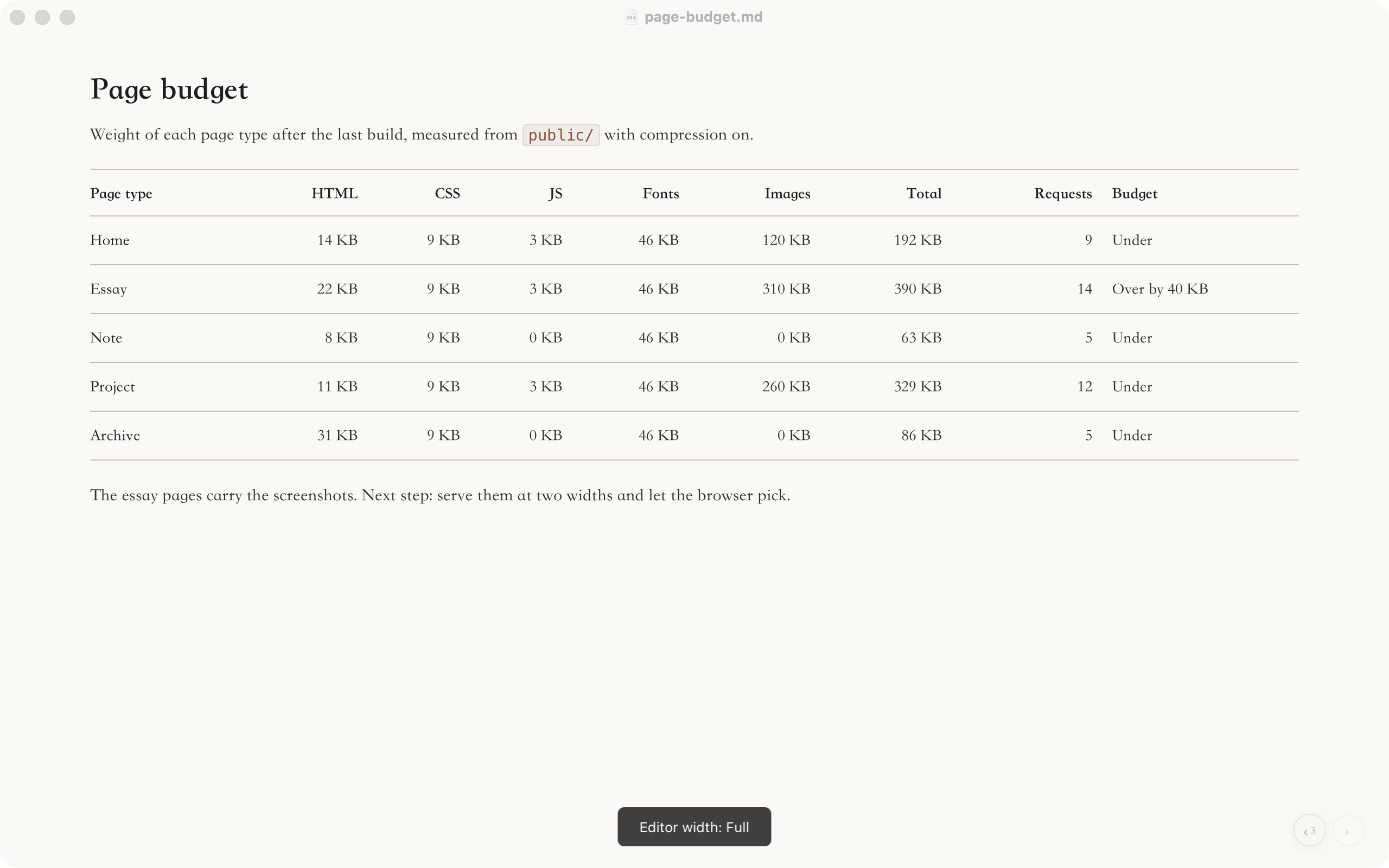Click the forward navigation arrow button

1348,829
